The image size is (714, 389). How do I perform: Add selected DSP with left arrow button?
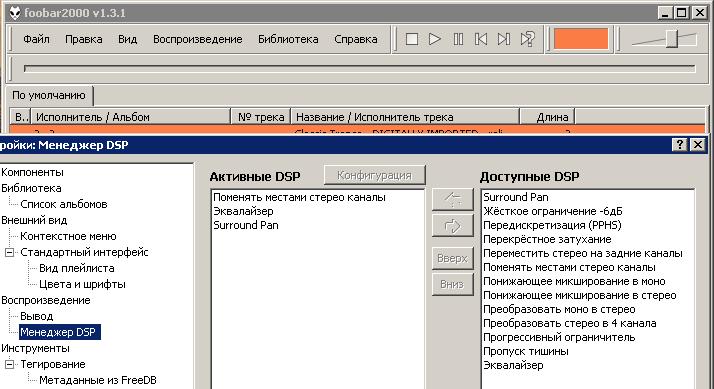[x=452, y=199]
